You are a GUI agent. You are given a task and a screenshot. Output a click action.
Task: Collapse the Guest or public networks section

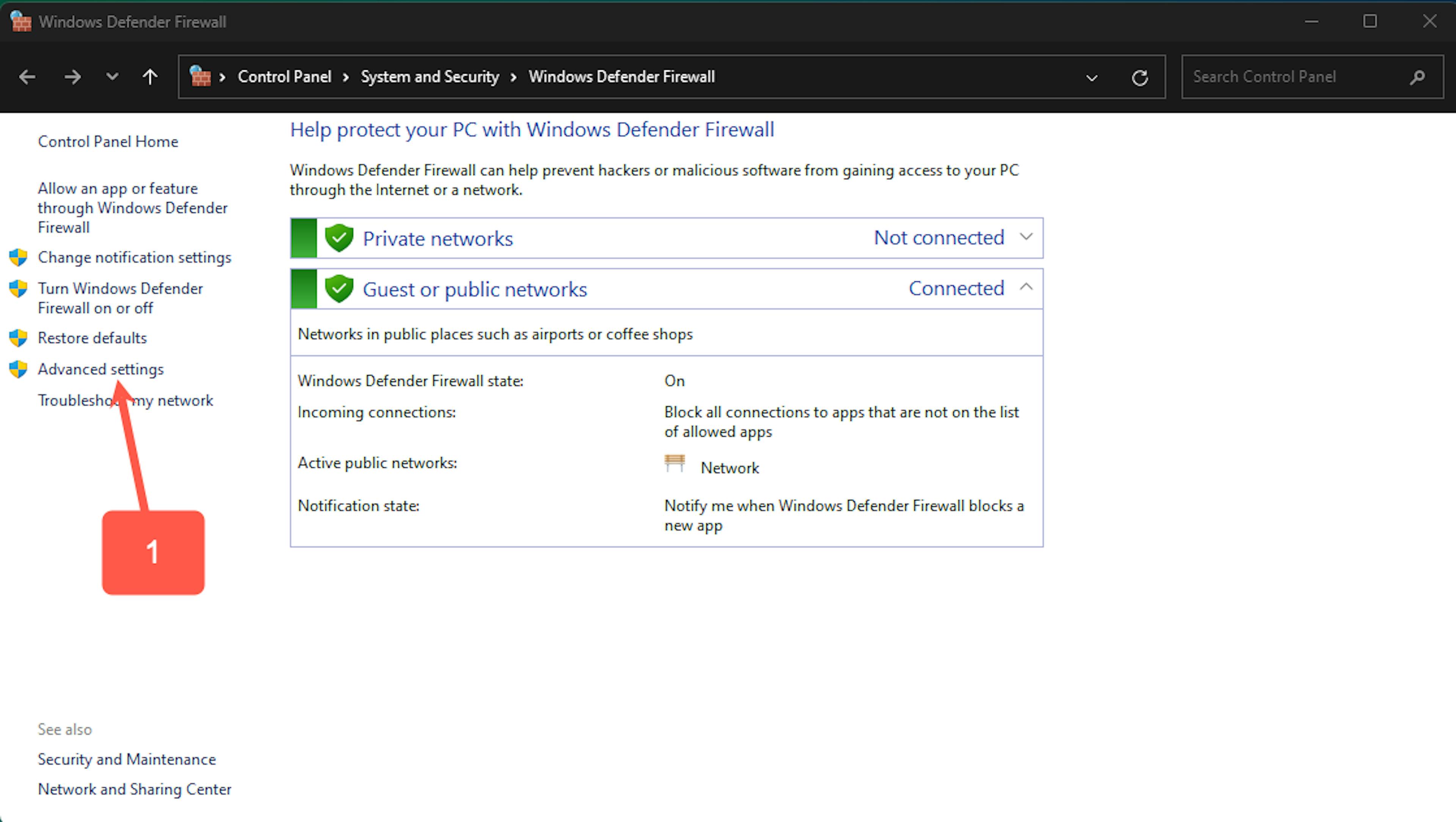pyautogui.click(x=1026, y=288)
